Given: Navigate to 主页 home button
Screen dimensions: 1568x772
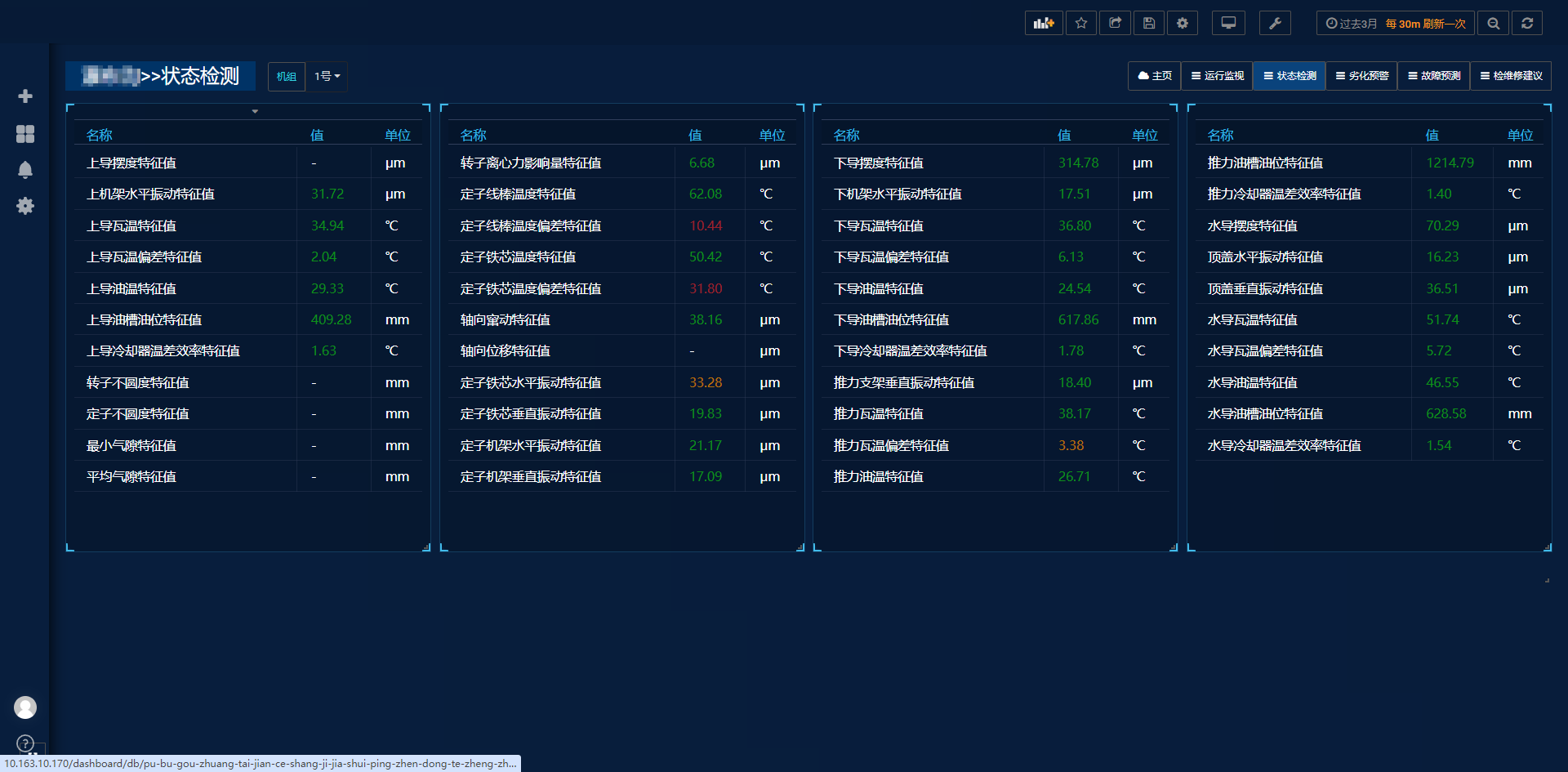Looking at the screenshot, I should 1155,76.
